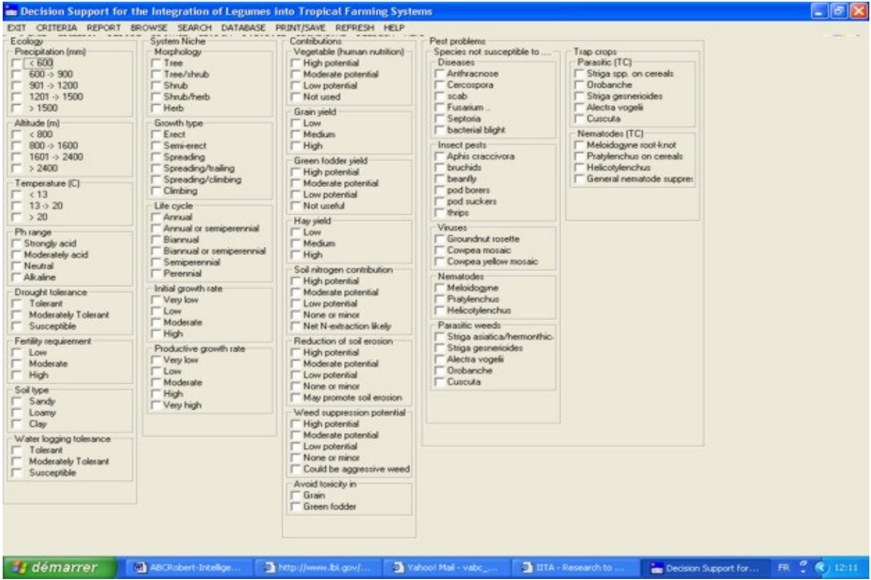This screenshot has width=871, height=580.
Task: Open the DATABASE menu
Action: pos(243,28)
